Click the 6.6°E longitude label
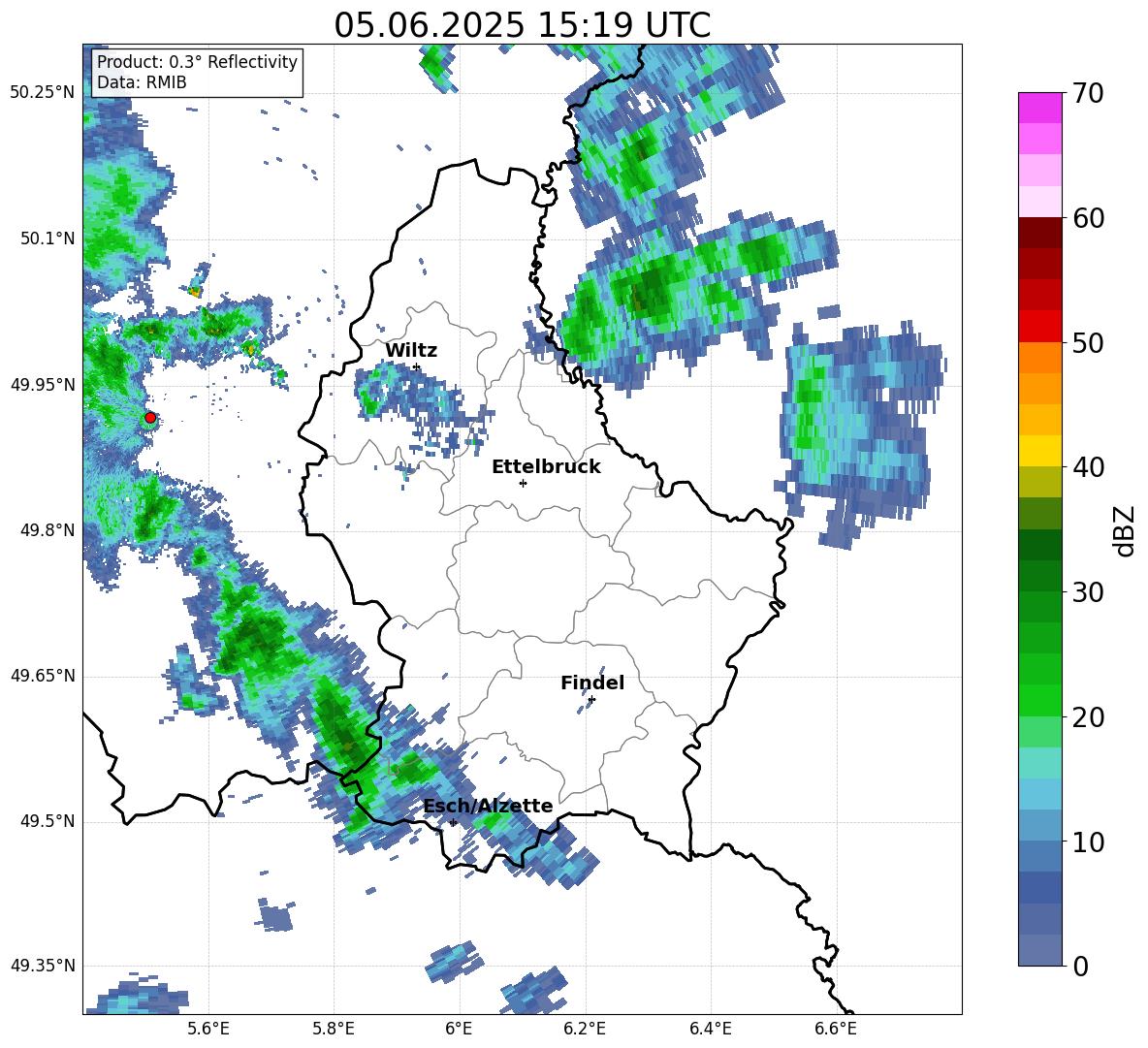The image size is (1148, 1048). click(x=836, y=1029)
